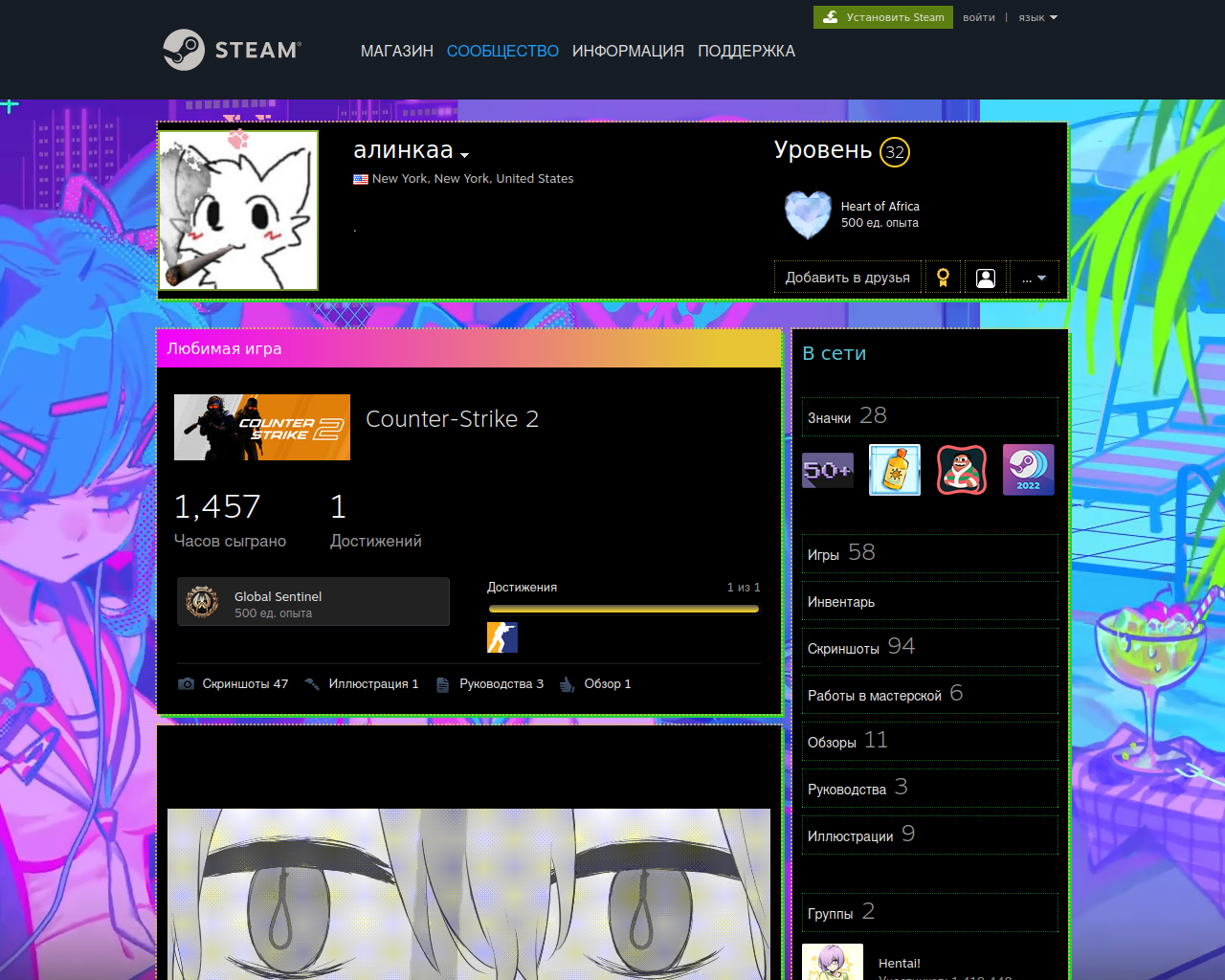
Task: Click the Уровень level text
Action: click(x=823, y=150)
